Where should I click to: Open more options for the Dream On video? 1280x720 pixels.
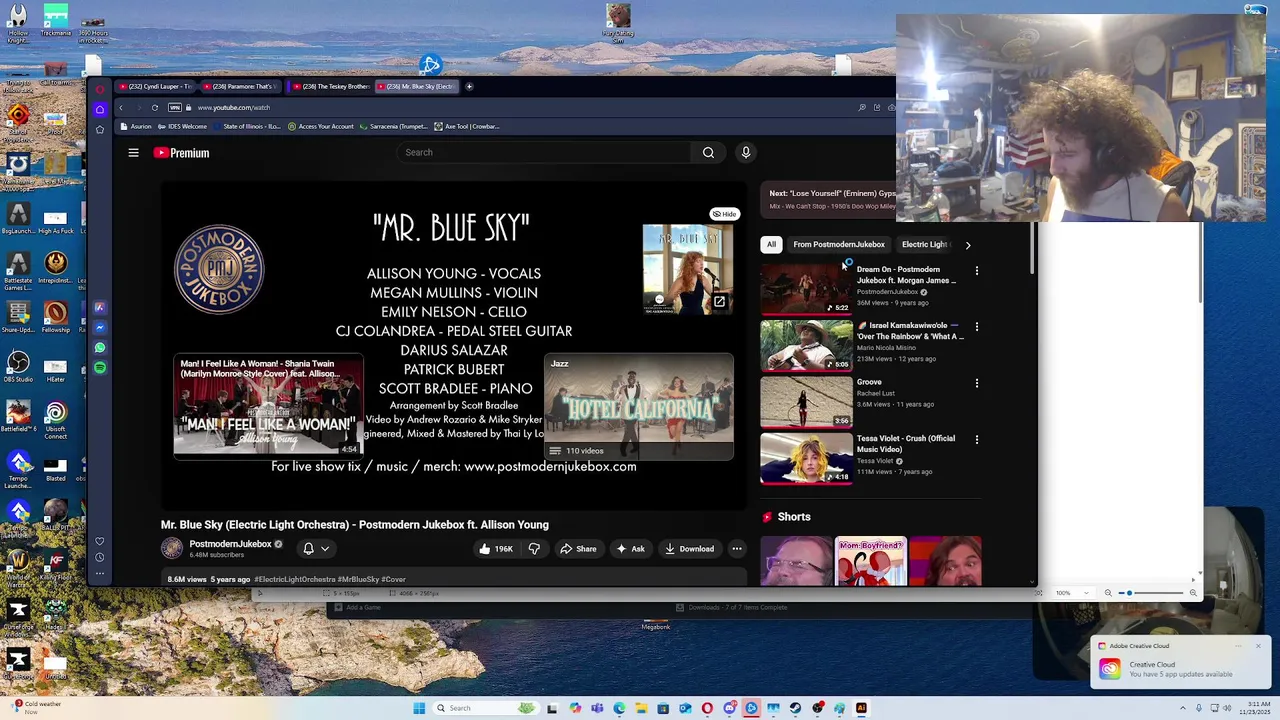[x=977, y=271]
